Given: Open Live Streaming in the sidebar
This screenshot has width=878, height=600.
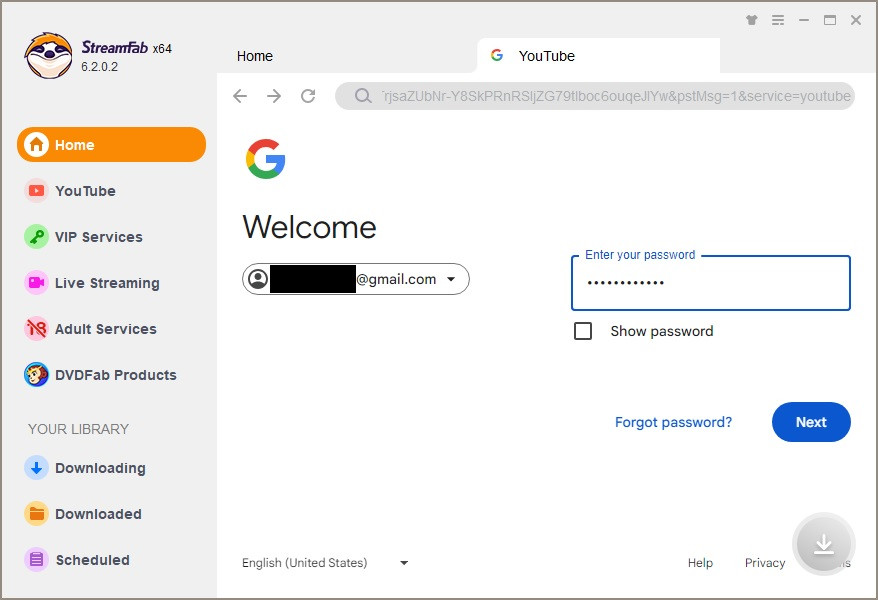Looking at the screenshot, I should tap(92, 283).
